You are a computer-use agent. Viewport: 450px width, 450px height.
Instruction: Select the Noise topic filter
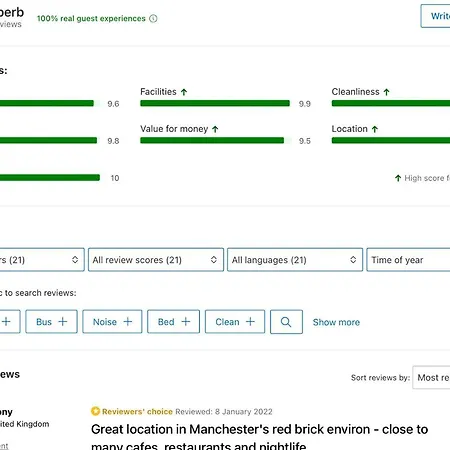point(112,322)
